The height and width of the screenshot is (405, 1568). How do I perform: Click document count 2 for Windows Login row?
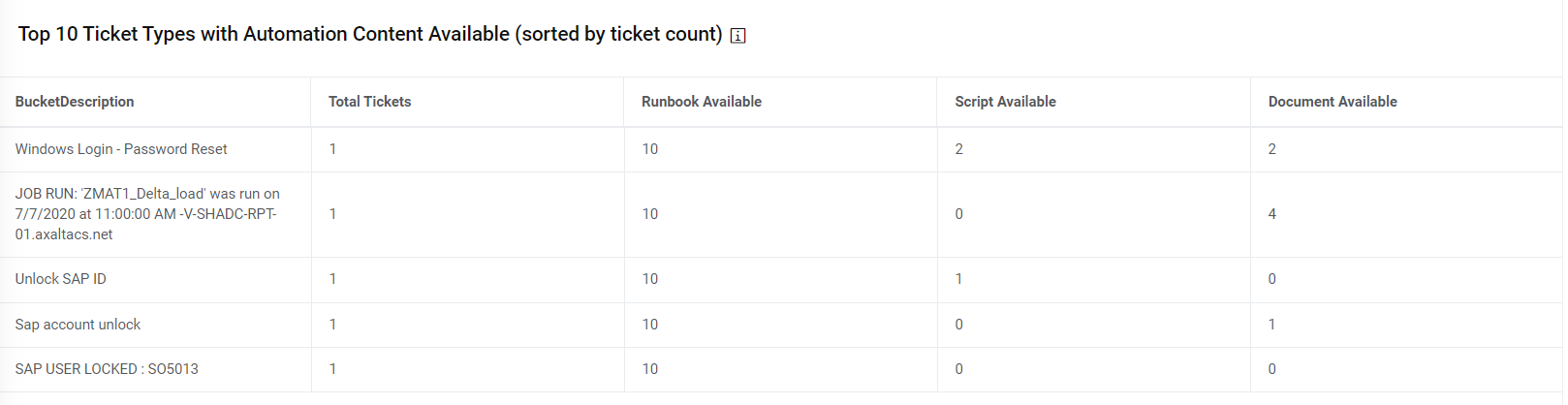(1272, 149)
